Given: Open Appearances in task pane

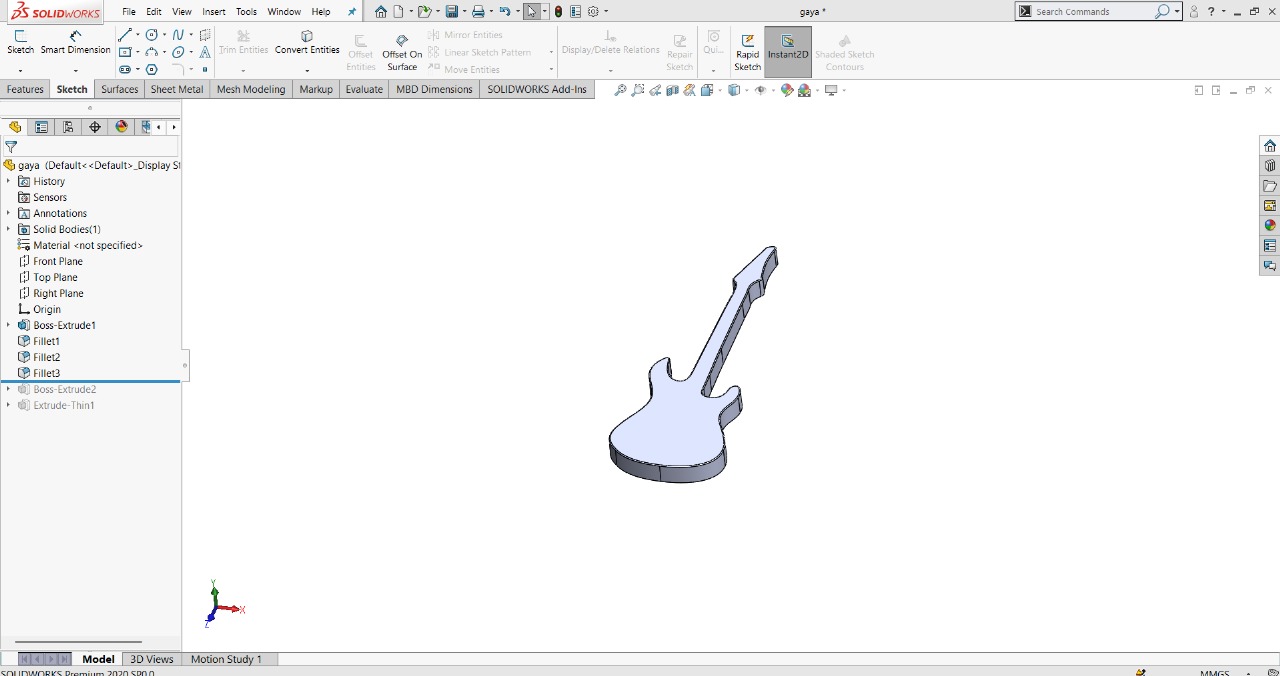Looking at the screenshot, I should pyautogui.click(x=1270, y=226).
